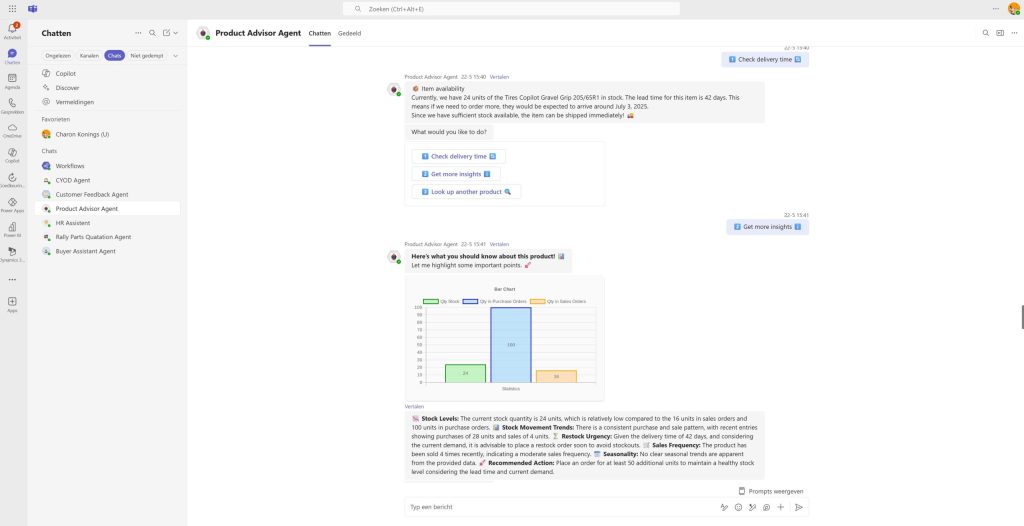Search chats with magnifier in Chatten header
Viewport: 1024px width, 526px height.
pyautogui.click(x=152, y=33)
